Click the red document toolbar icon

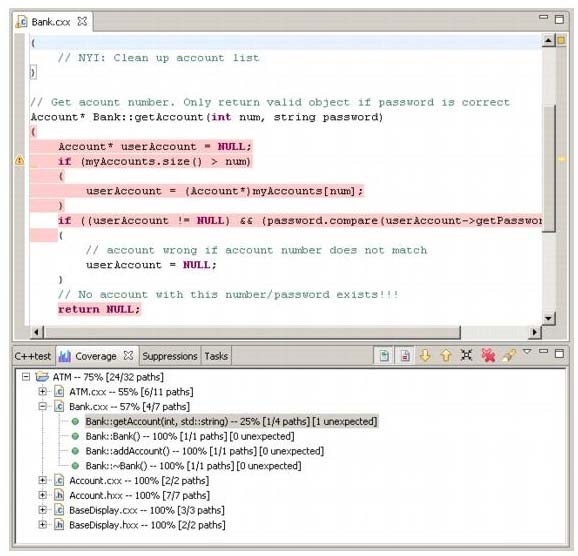pyautogui.click(x=405, y=356)
